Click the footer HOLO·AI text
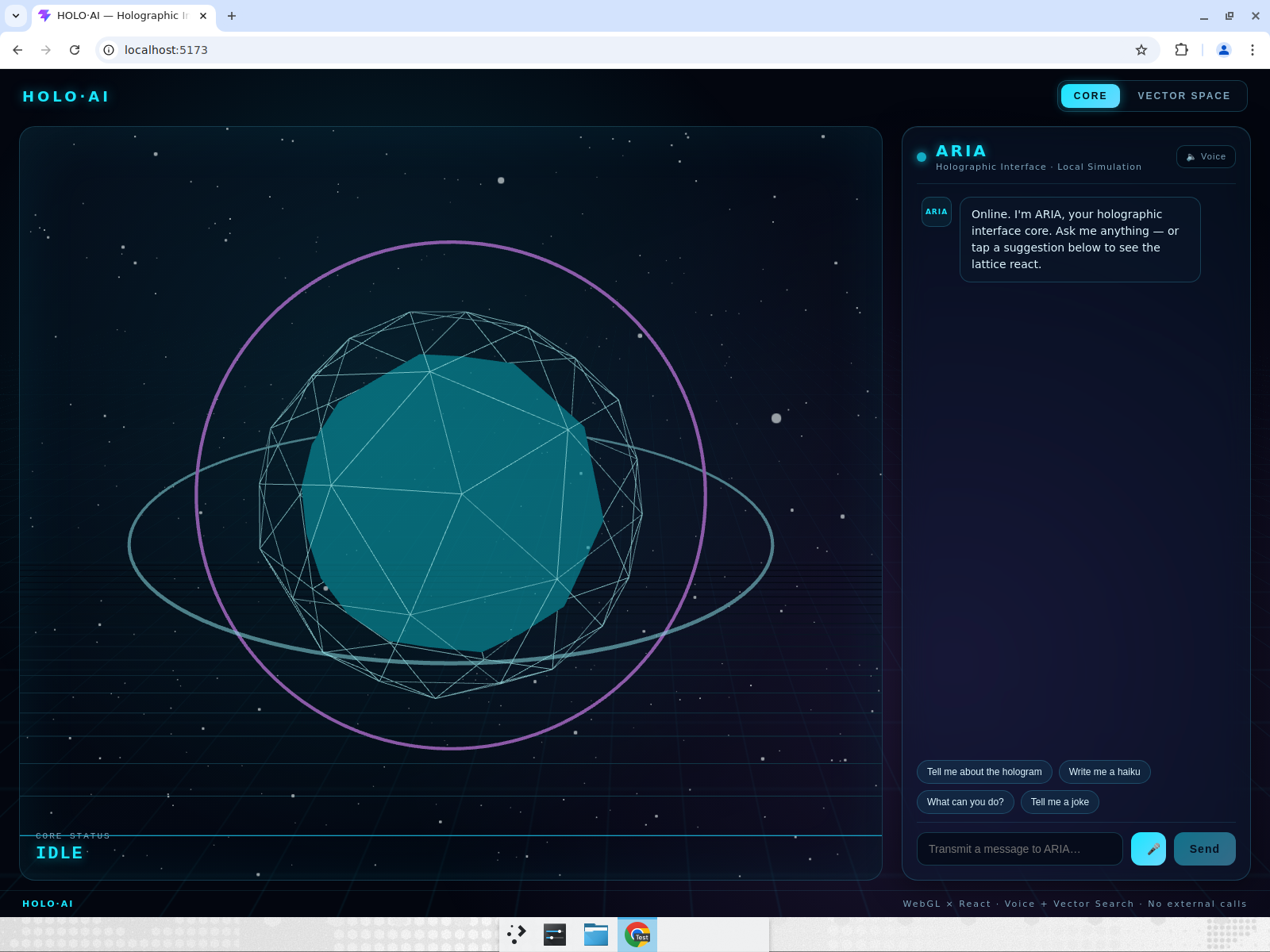Viewport: 1270px width, 952px height. point(48,904)
